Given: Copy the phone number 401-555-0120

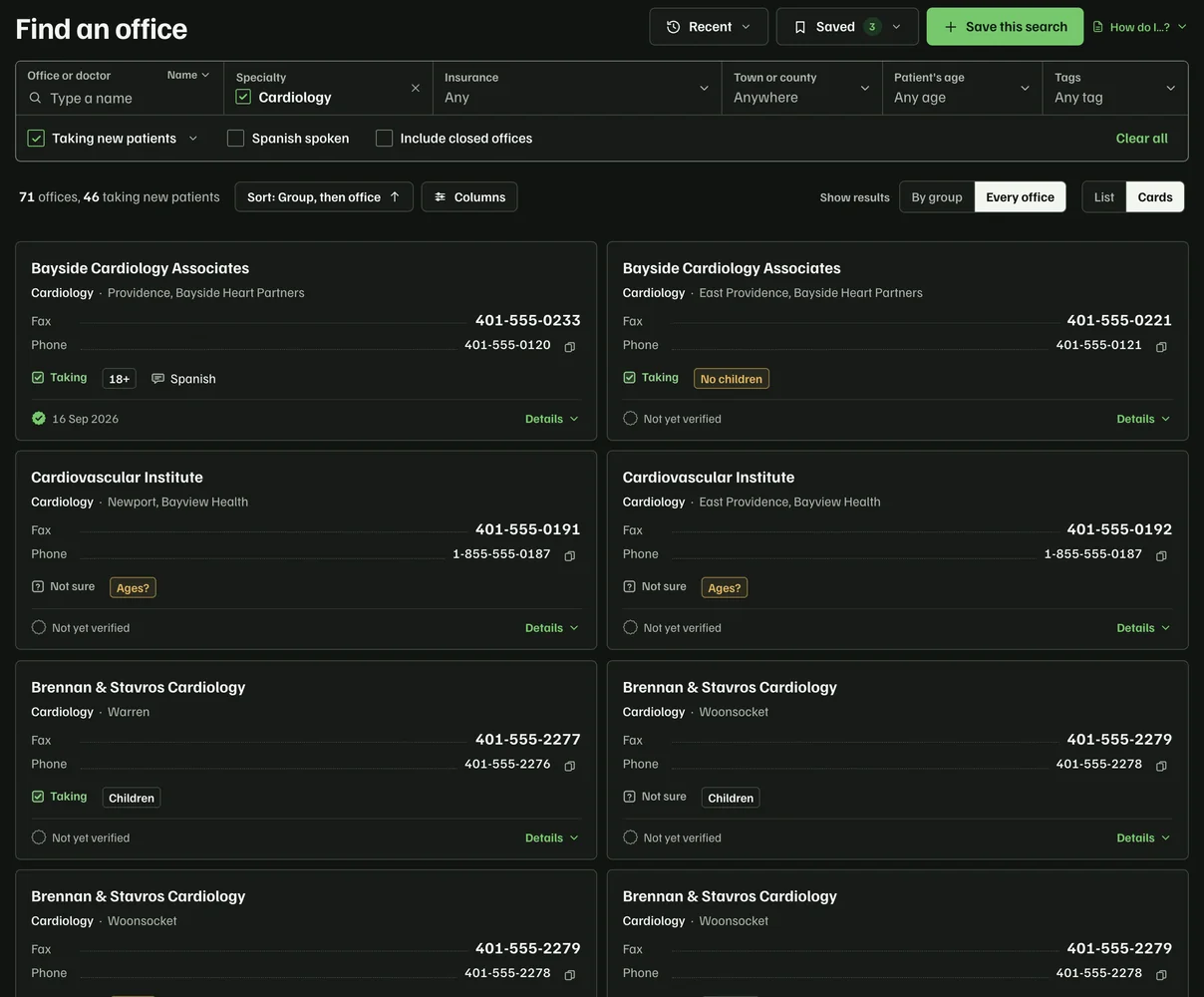Looking at the screenshot, I should pos(570,347).
